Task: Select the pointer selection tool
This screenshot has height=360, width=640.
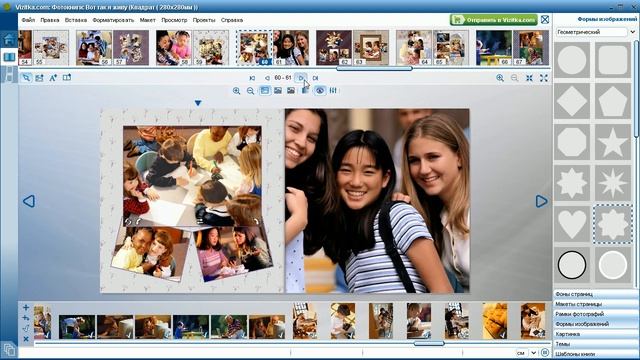Action: (x=26, y=78)
